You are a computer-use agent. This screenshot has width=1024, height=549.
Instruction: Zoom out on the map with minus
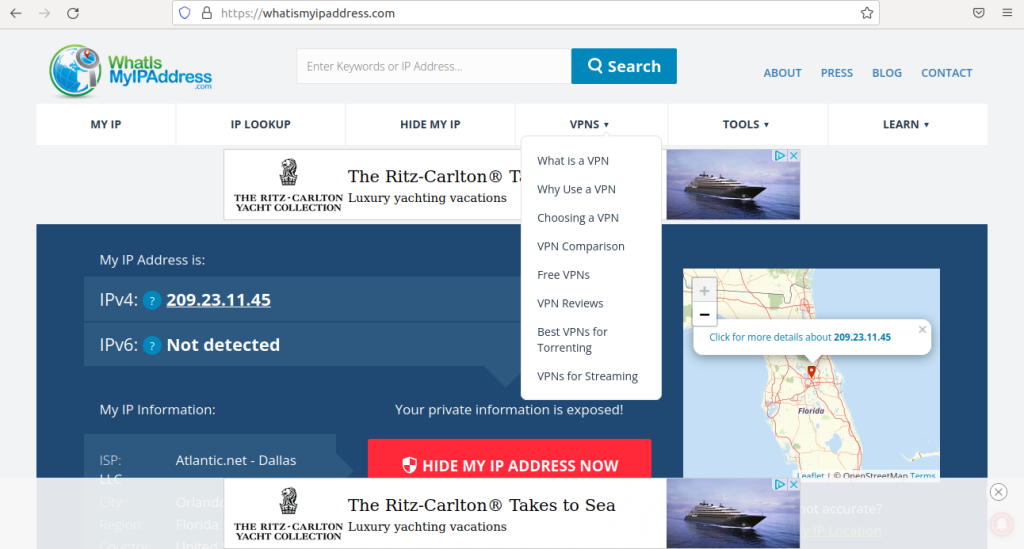pyautogui.click(x=704, y=315)
